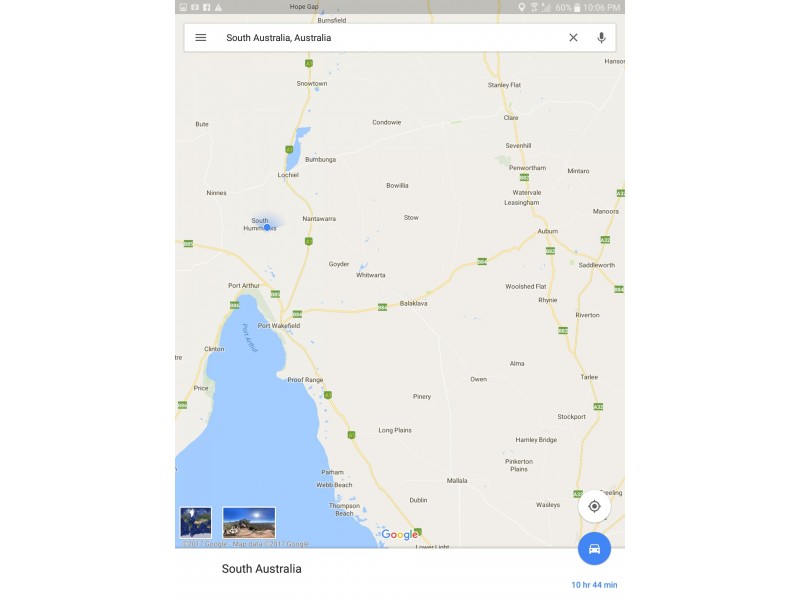Open the satellite view thumbnail
Viewport: 800px width, 600px height.
[196, 522]
